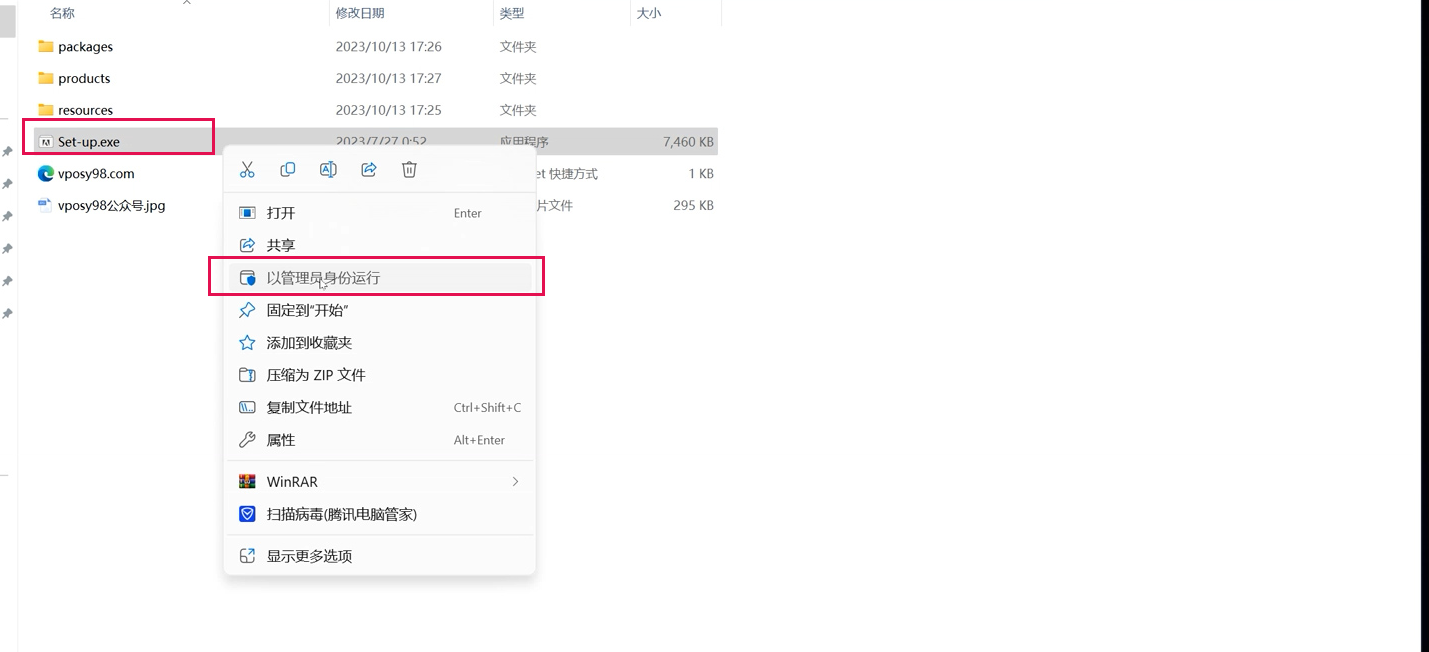
Task: Select 复制文件地址 menu item
Action: pyautogui.click(x=309, y=408)
